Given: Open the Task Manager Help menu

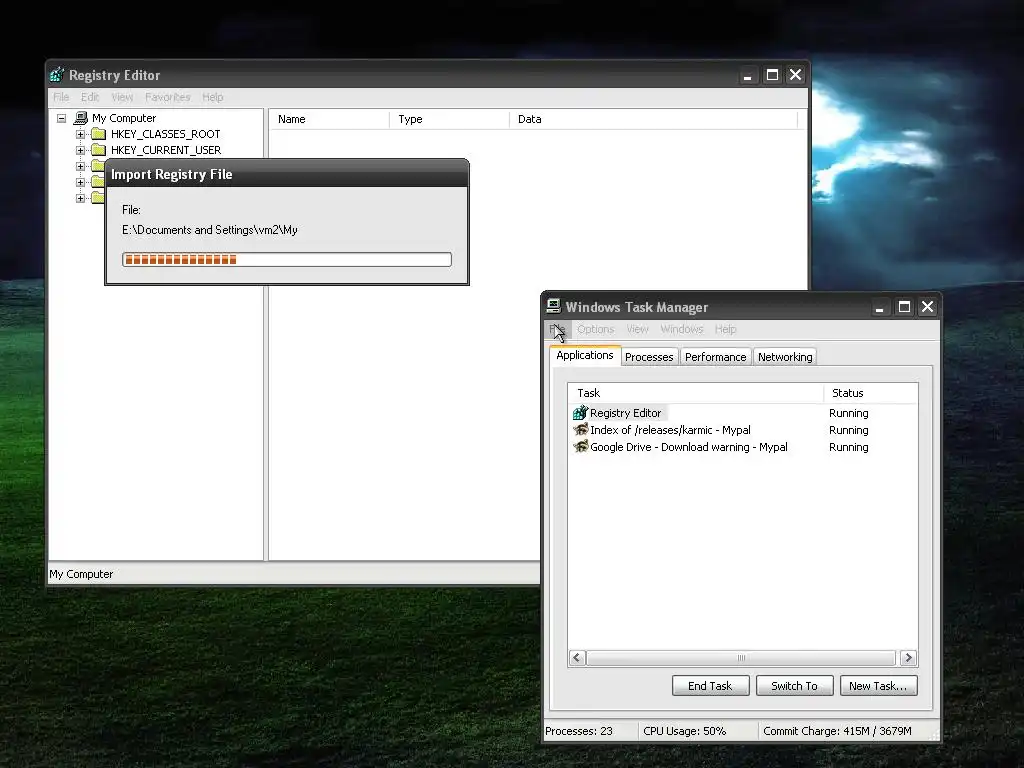Looking at the screenshot, I should pos(726,329).
